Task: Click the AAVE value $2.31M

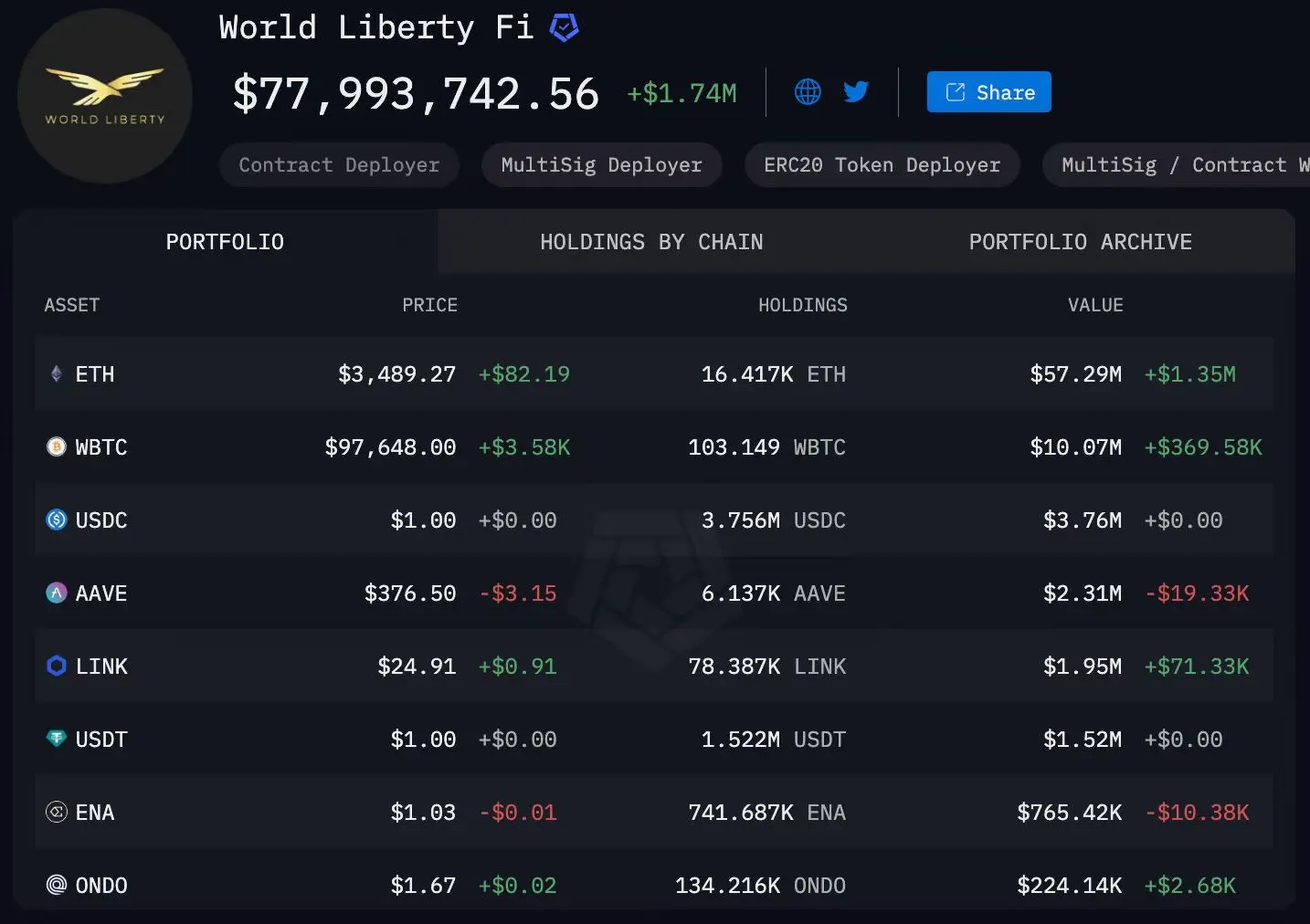Action: click(x=1083, y=593)
